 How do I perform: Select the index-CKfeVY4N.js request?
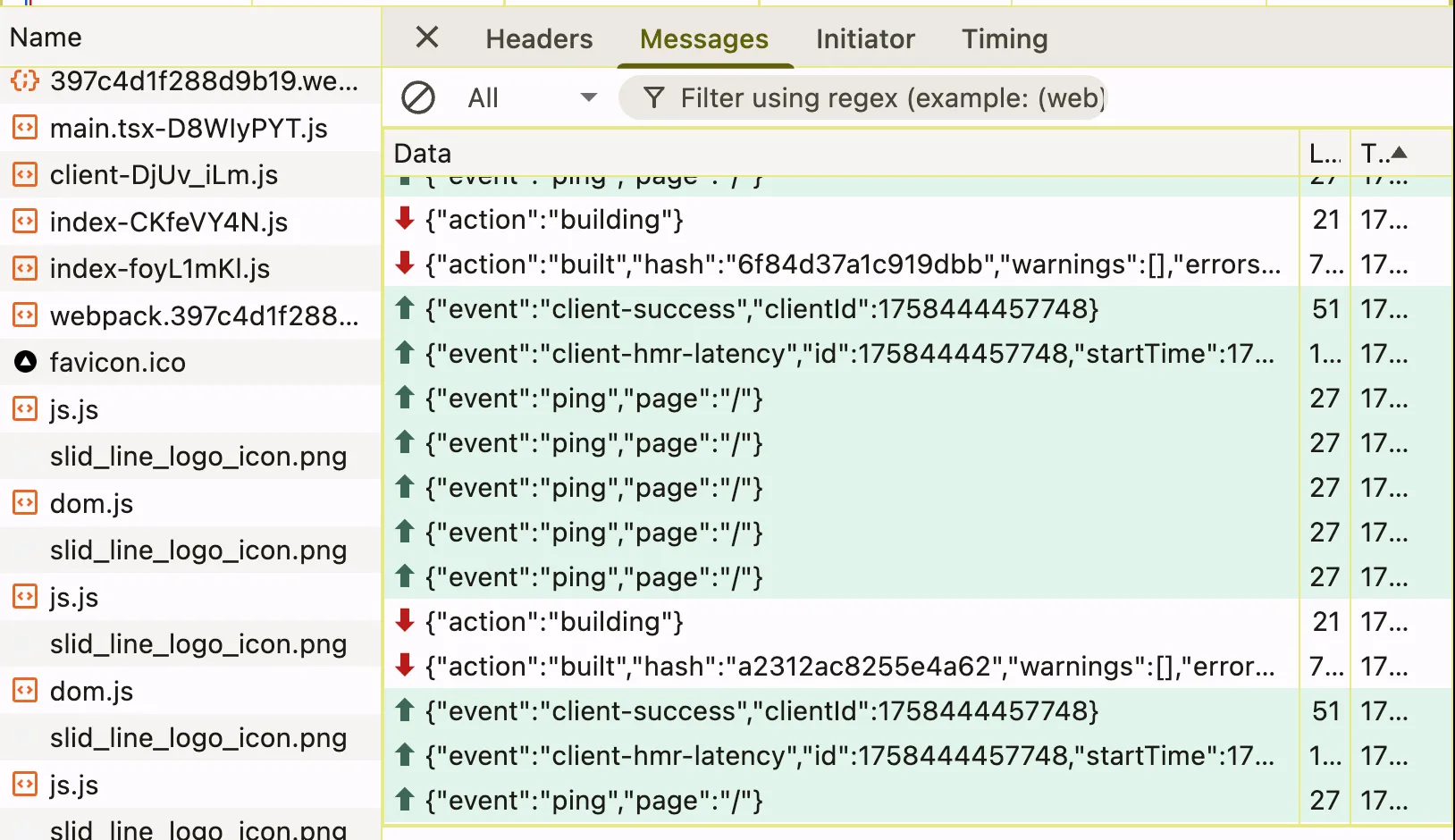[169, 222]
